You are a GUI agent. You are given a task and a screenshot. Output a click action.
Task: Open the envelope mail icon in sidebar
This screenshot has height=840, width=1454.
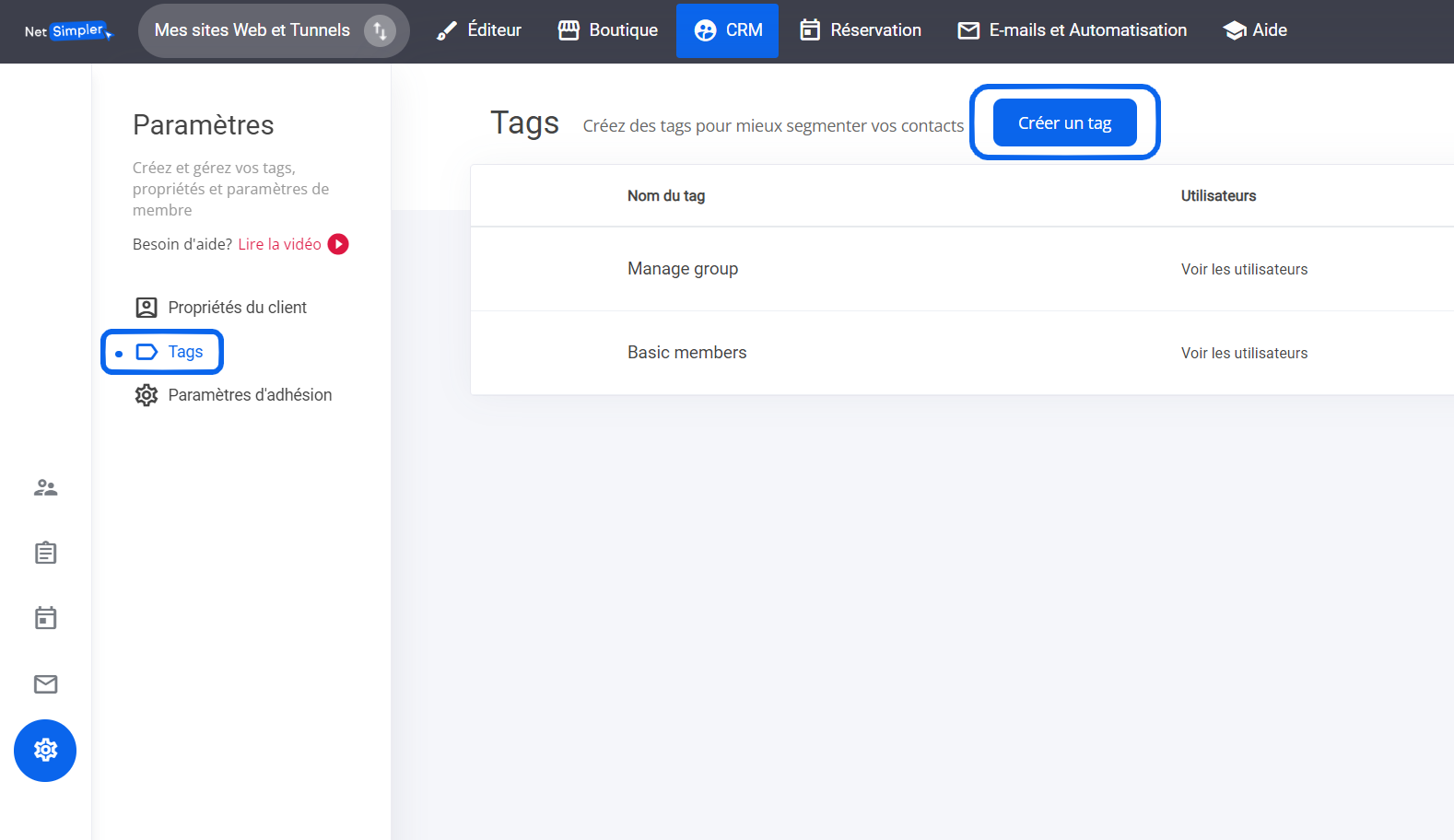[x=45, y=683]
